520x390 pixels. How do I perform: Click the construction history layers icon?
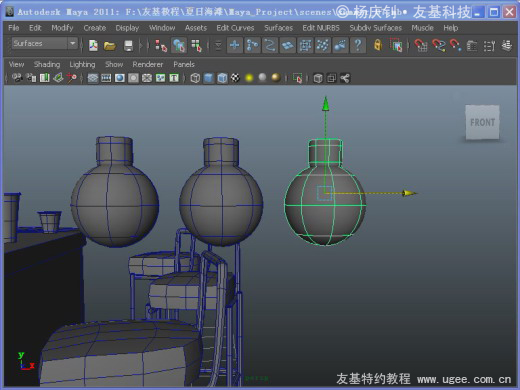(x=507, y=45)
